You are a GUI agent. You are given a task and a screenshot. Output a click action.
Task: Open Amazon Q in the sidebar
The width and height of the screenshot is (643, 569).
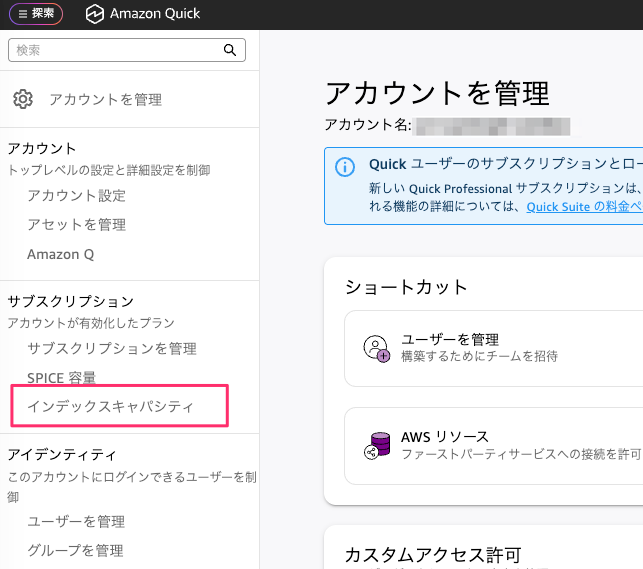click(x=61, y=254)
